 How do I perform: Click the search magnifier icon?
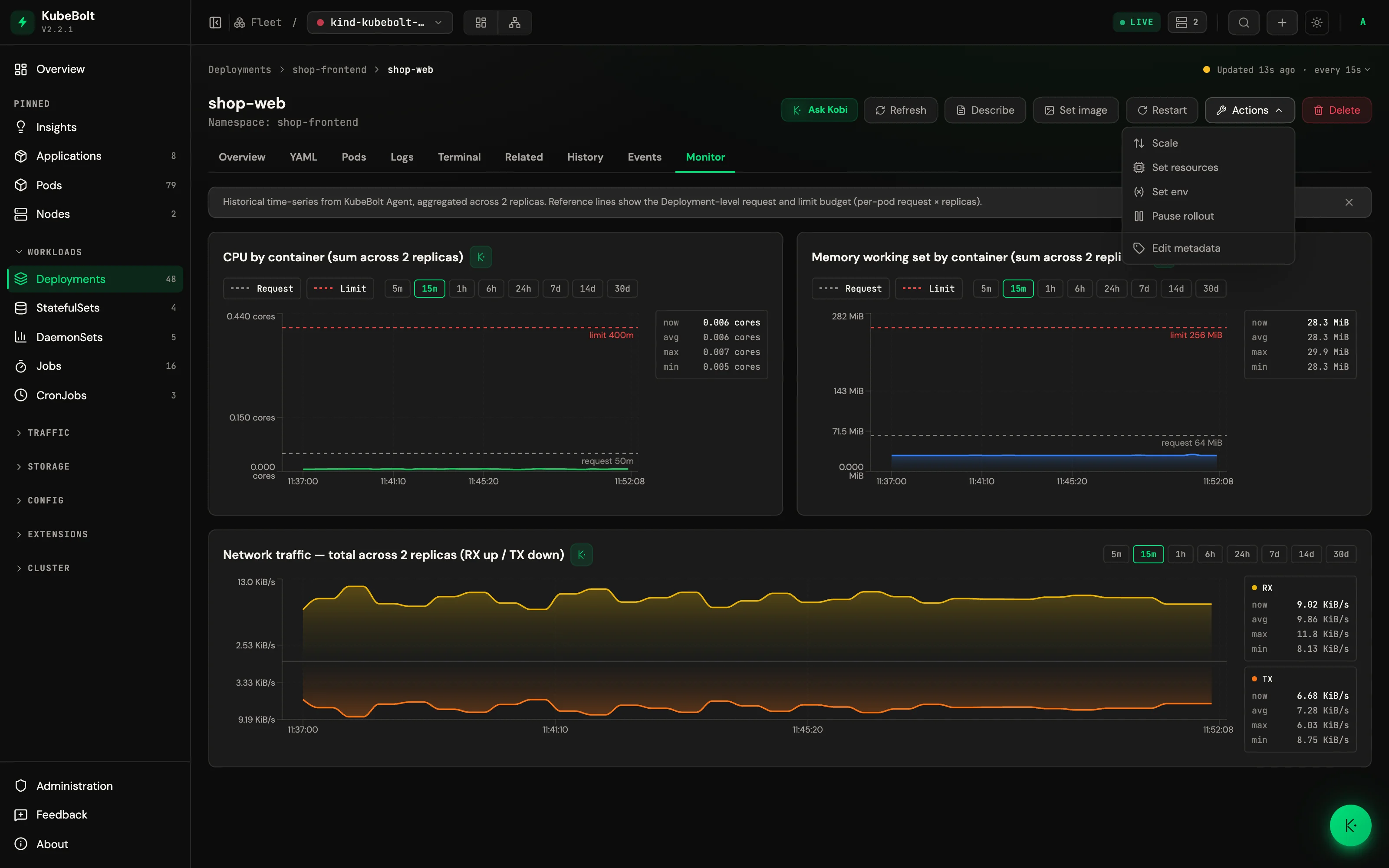(x=1244, y=23)
